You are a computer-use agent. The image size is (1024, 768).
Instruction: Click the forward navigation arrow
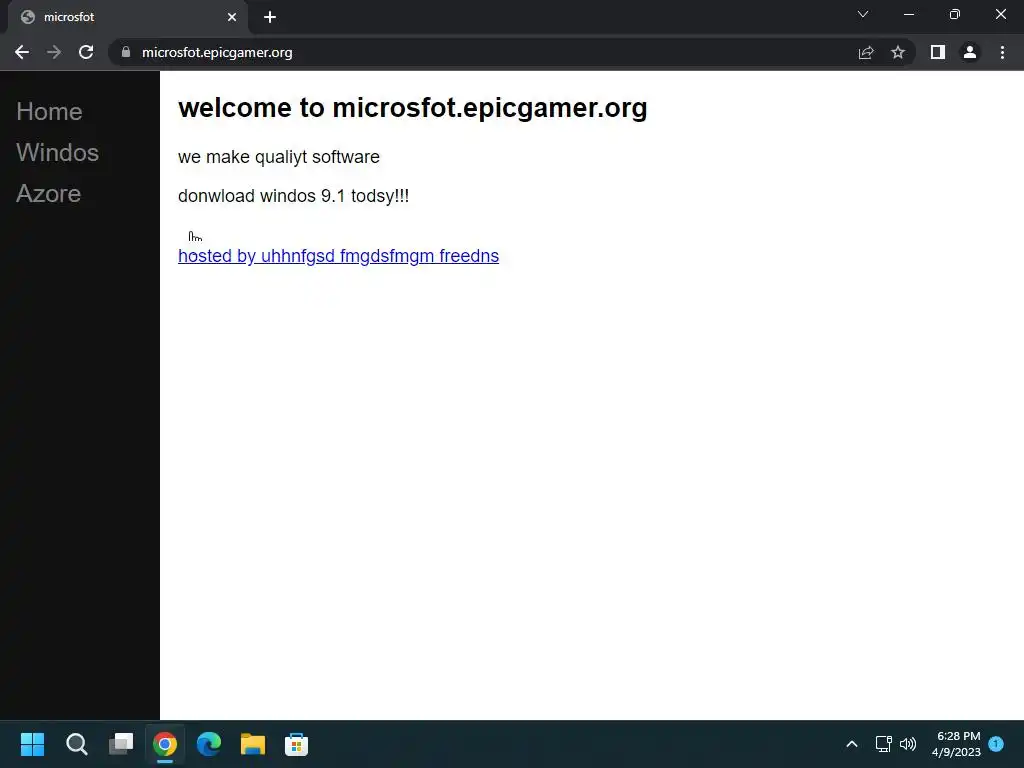point(54,52)
